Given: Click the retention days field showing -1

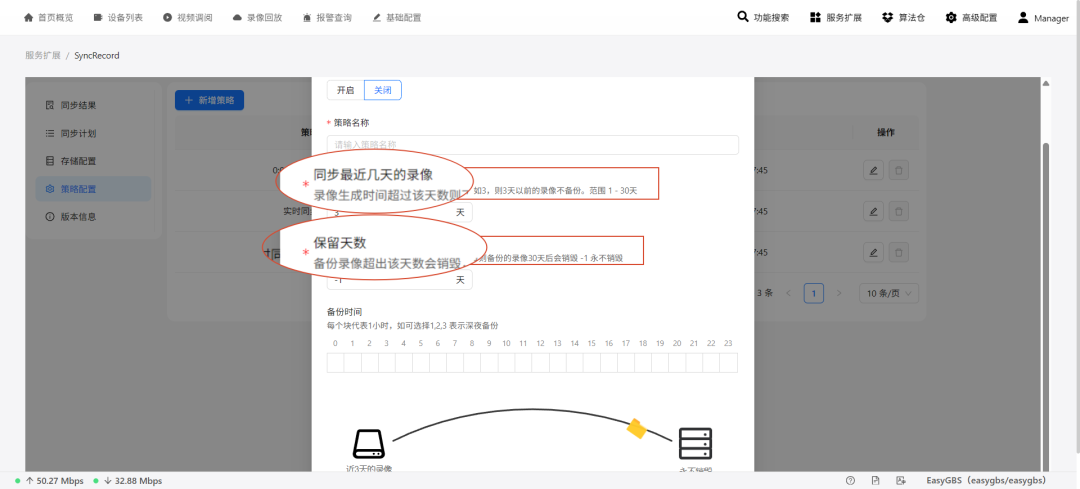Looking at the screenshot, I should click(399, 280).
